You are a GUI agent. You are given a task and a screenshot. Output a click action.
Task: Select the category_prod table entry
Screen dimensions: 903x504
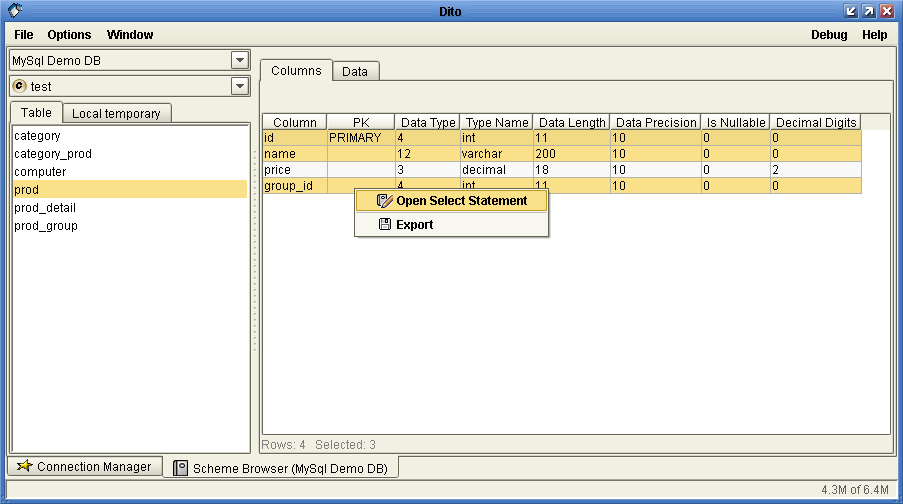click(53, 154)
